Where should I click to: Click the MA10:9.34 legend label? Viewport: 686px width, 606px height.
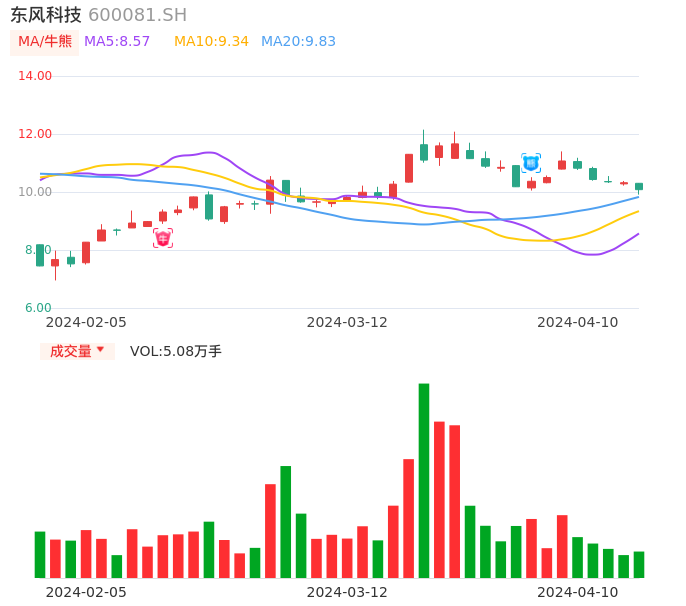click(211, 42)
